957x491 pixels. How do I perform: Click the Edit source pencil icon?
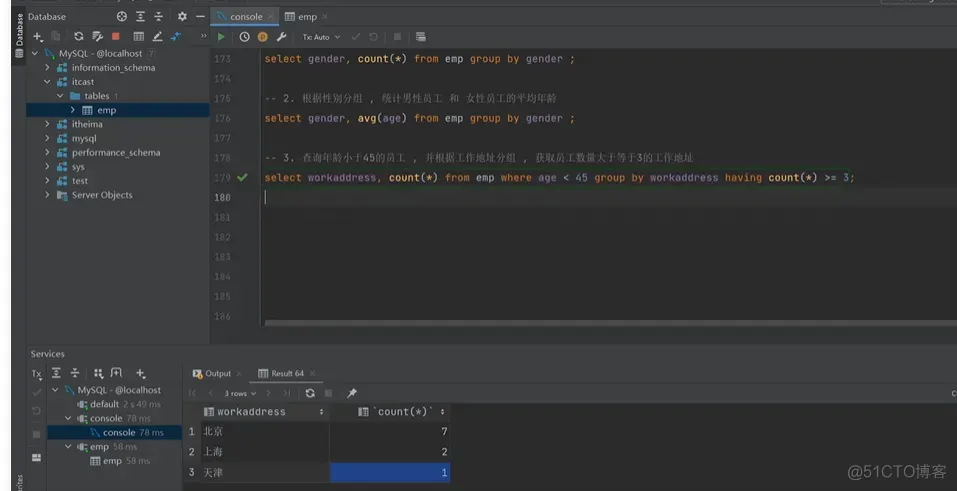157,37
